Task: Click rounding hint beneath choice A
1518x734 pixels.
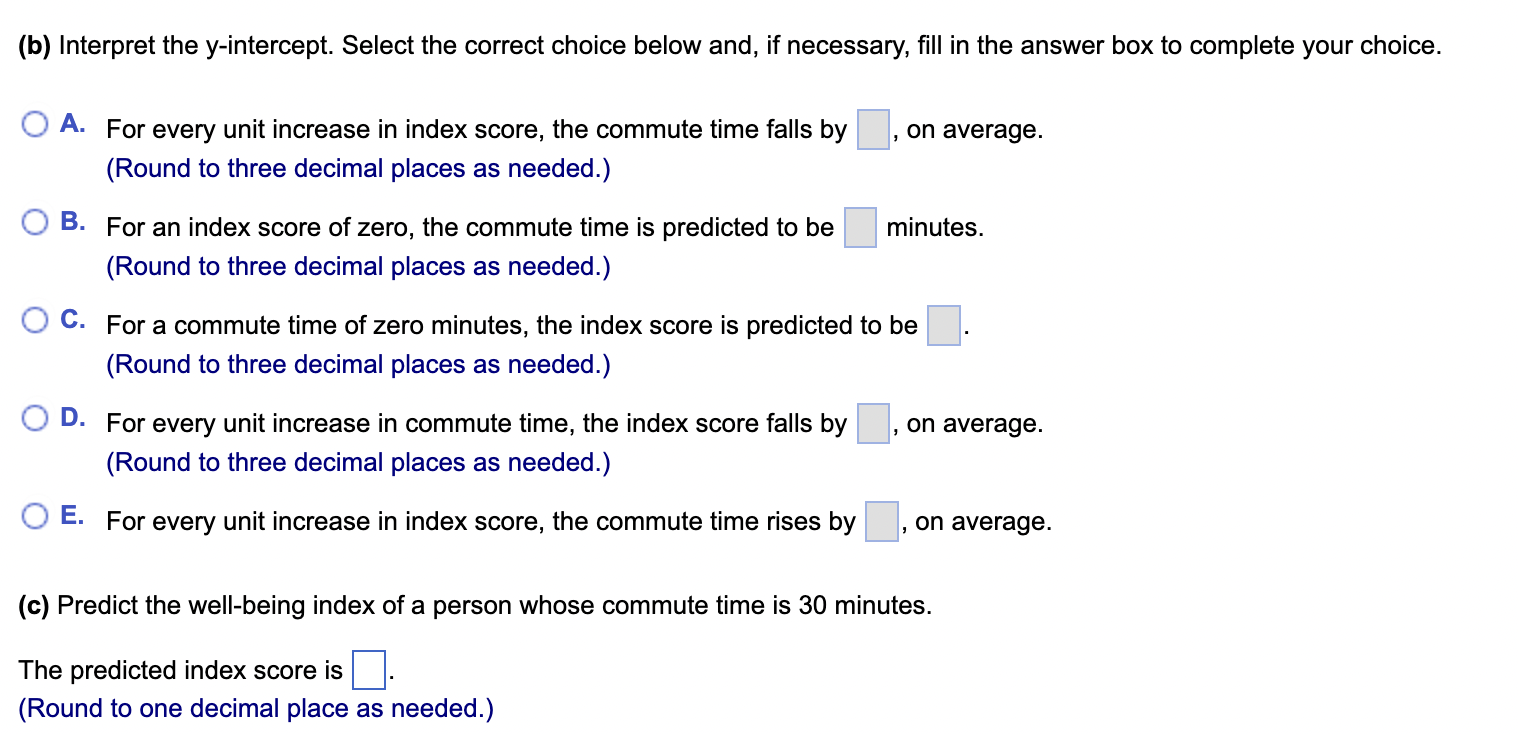Action: tap(358, 169)
